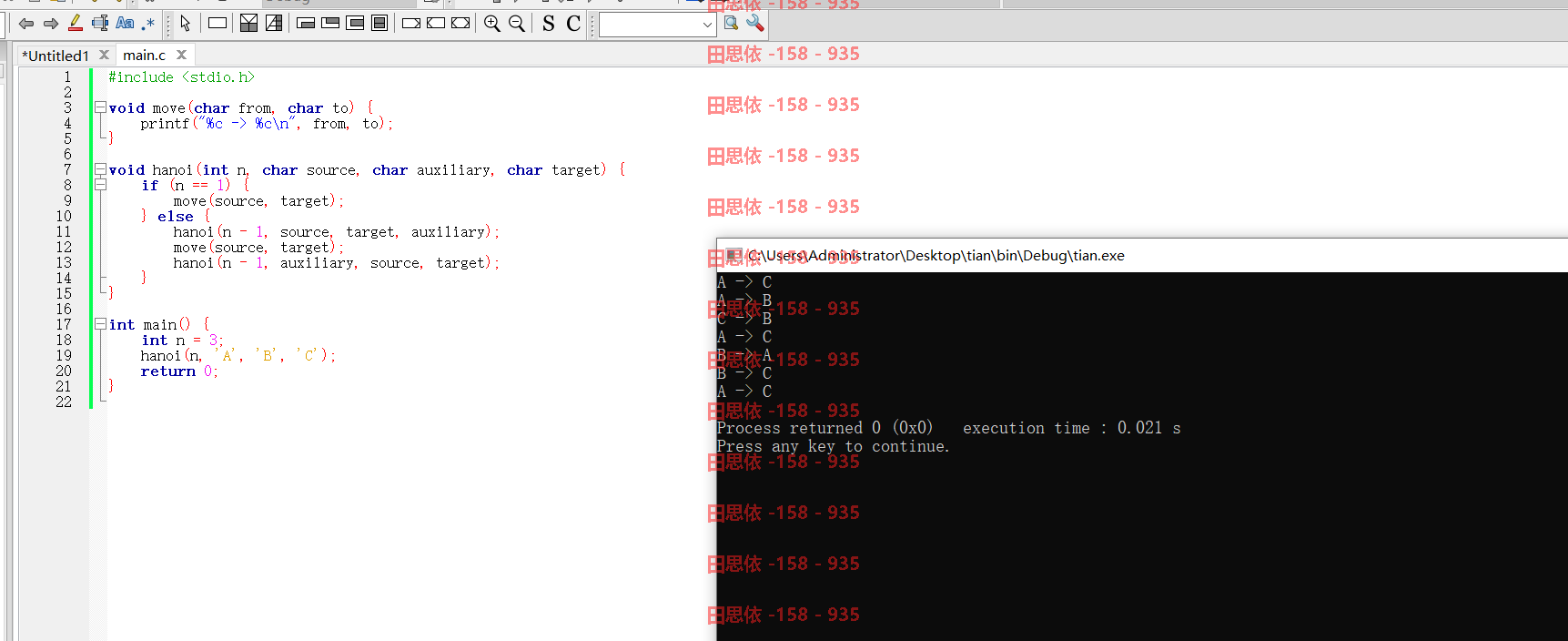
Task: Click the 'return 0;' statement
Action: pyautogui.click(x=179, y=371)
